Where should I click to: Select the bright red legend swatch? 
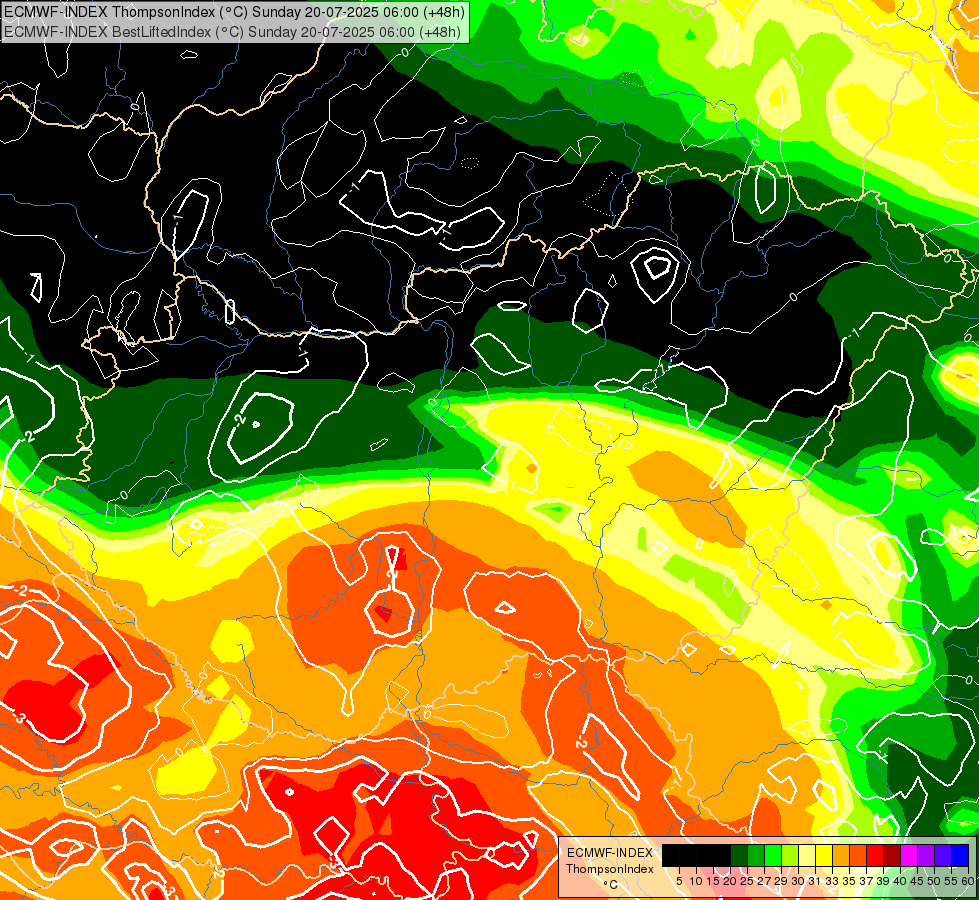[x=875, y=855]
